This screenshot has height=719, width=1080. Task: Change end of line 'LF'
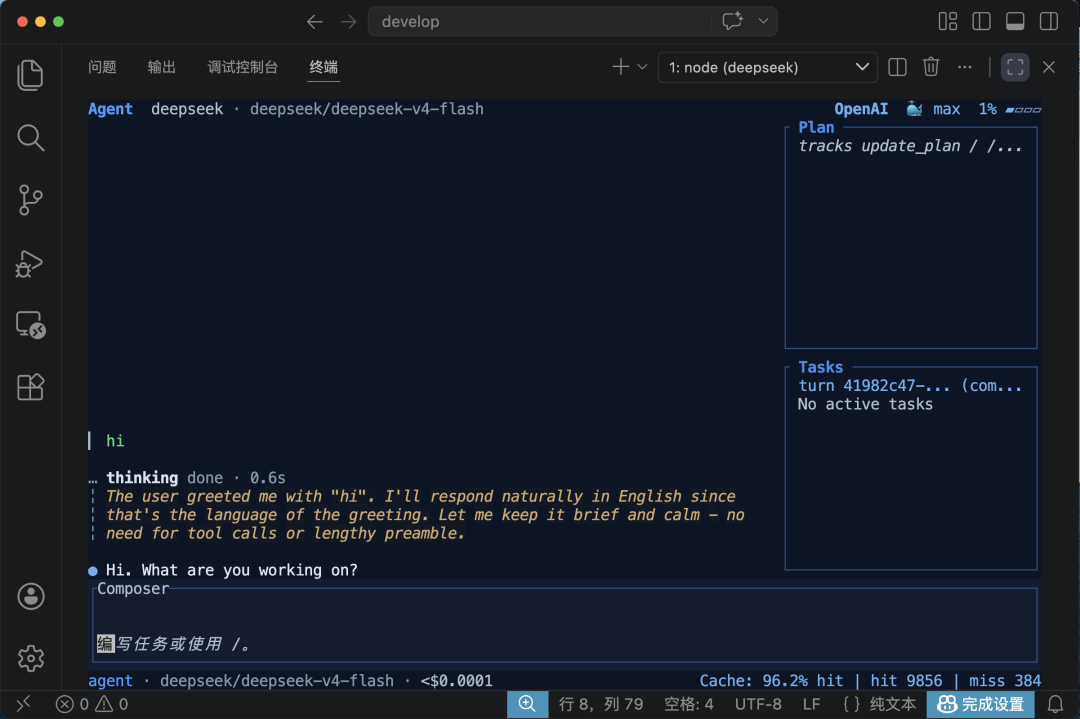pyautogui.click(x=811, y=704)
